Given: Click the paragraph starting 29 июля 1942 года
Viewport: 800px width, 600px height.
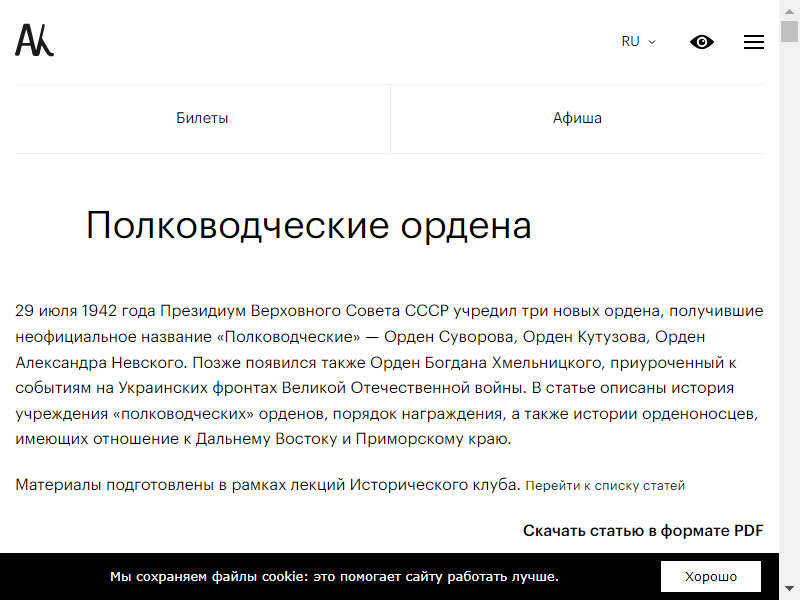Looking at the screenshot, I should [389, 374].
